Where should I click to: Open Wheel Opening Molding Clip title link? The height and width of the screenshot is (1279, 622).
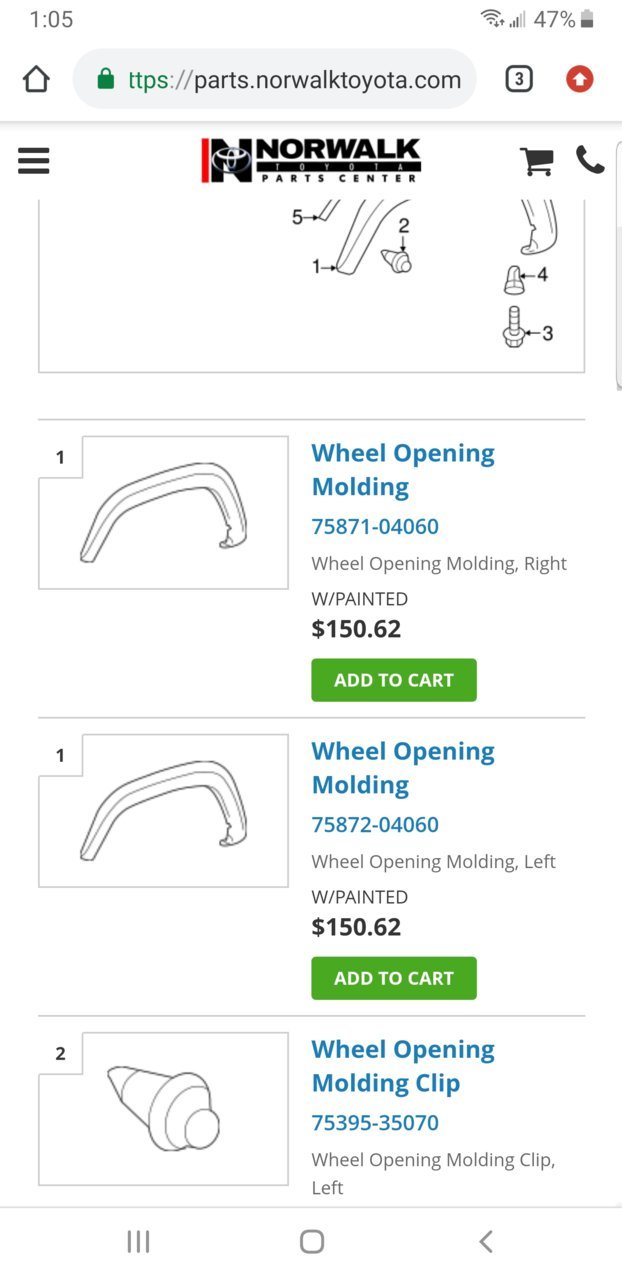[x=403, y=1066]
